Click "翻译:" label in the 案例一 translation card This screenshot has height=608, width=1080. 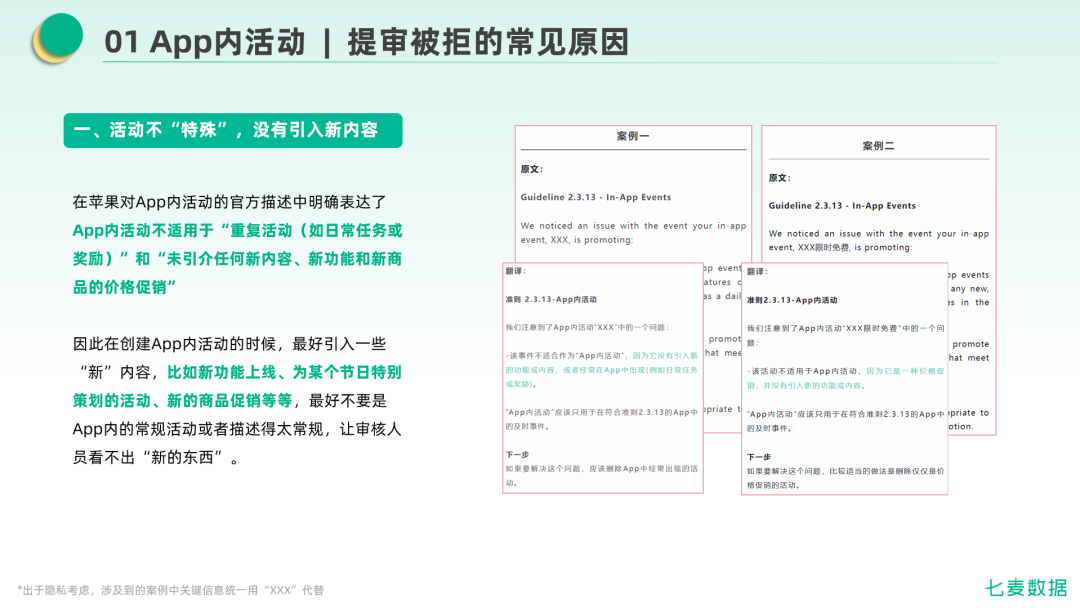click(x=516, y=271)
